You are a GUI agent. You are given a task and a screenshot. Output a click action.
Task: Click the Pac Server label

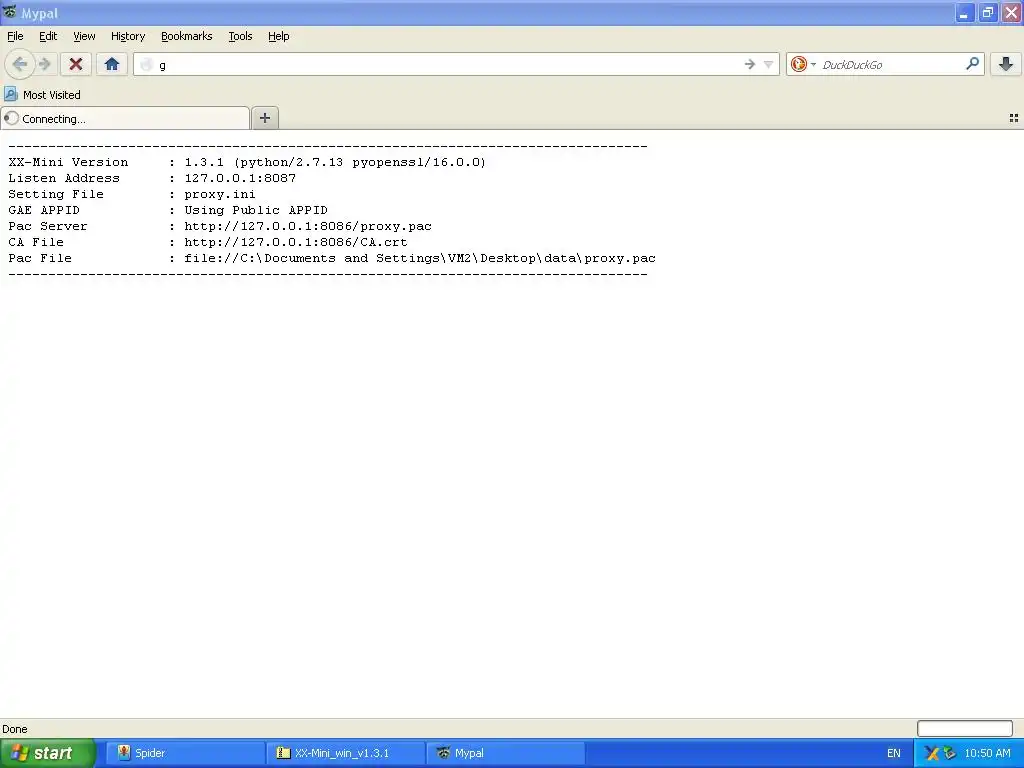48,226
